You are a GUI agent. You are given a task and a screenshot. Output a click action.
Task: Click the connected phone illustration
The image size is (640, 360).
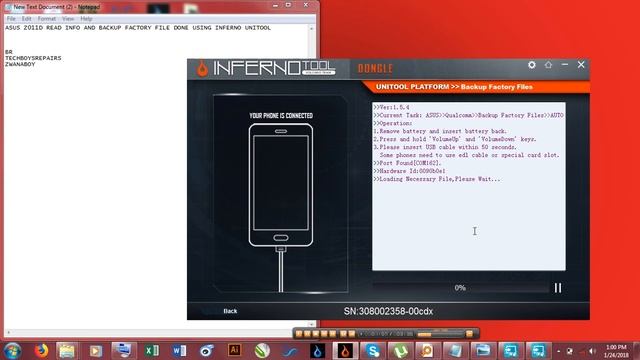(281, 186)
